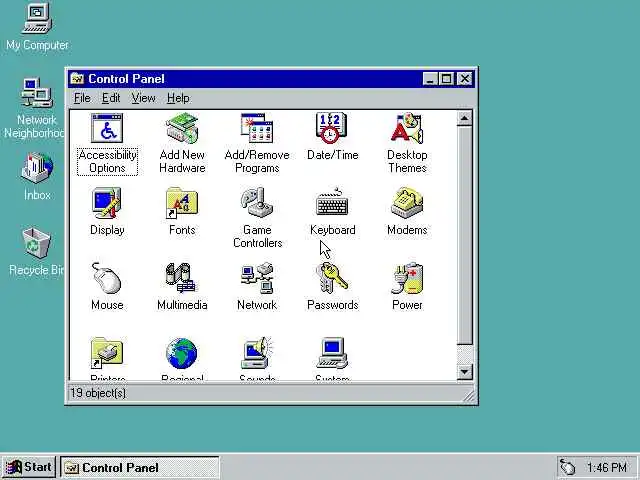
Task: Click the scrollbar up arrow
Action: pyautogui.click(x=464, y=118)
